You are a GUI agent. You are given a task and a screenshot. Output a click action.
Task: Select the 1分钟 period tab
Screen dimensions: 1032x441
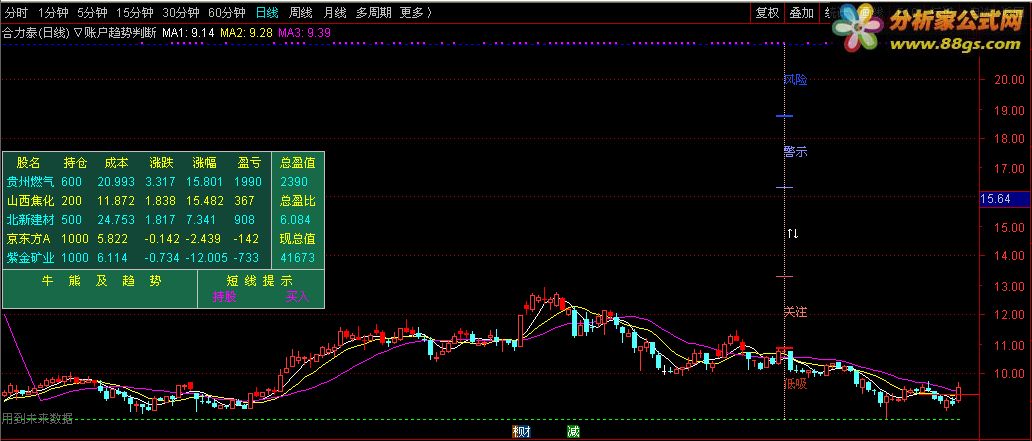coord(53,12)
